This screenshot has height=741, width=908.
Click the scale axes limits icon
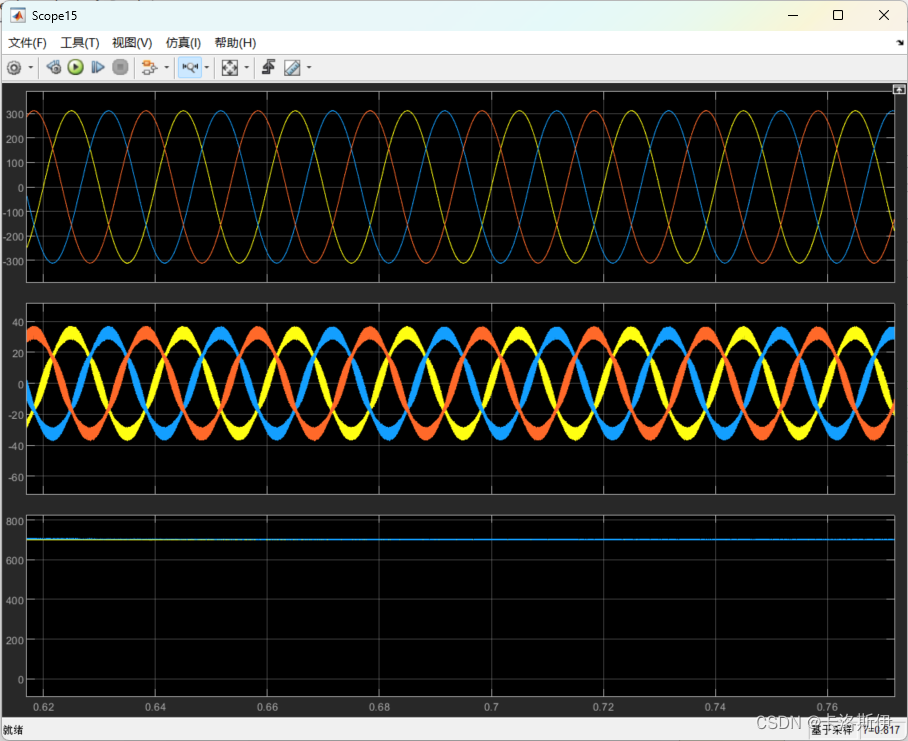(230, 68)
